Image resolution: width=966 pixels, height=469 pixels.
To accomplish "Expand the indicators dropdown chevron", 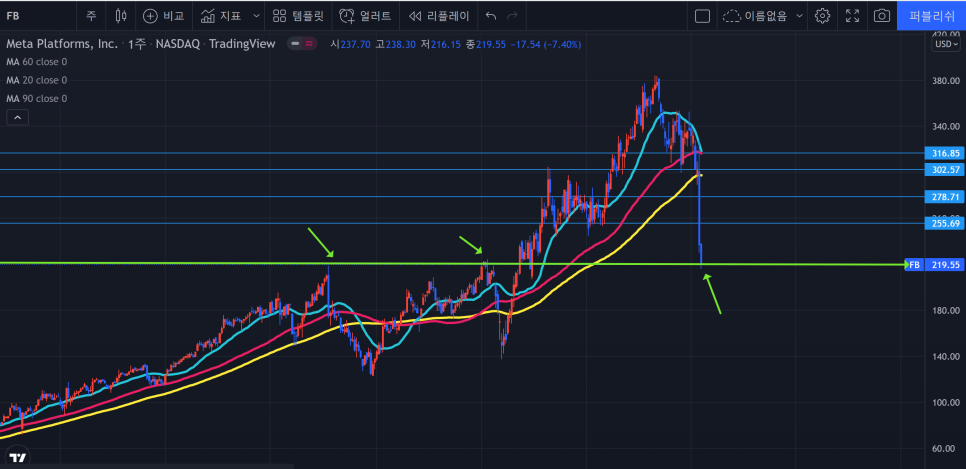I will (x=256, y=16).
